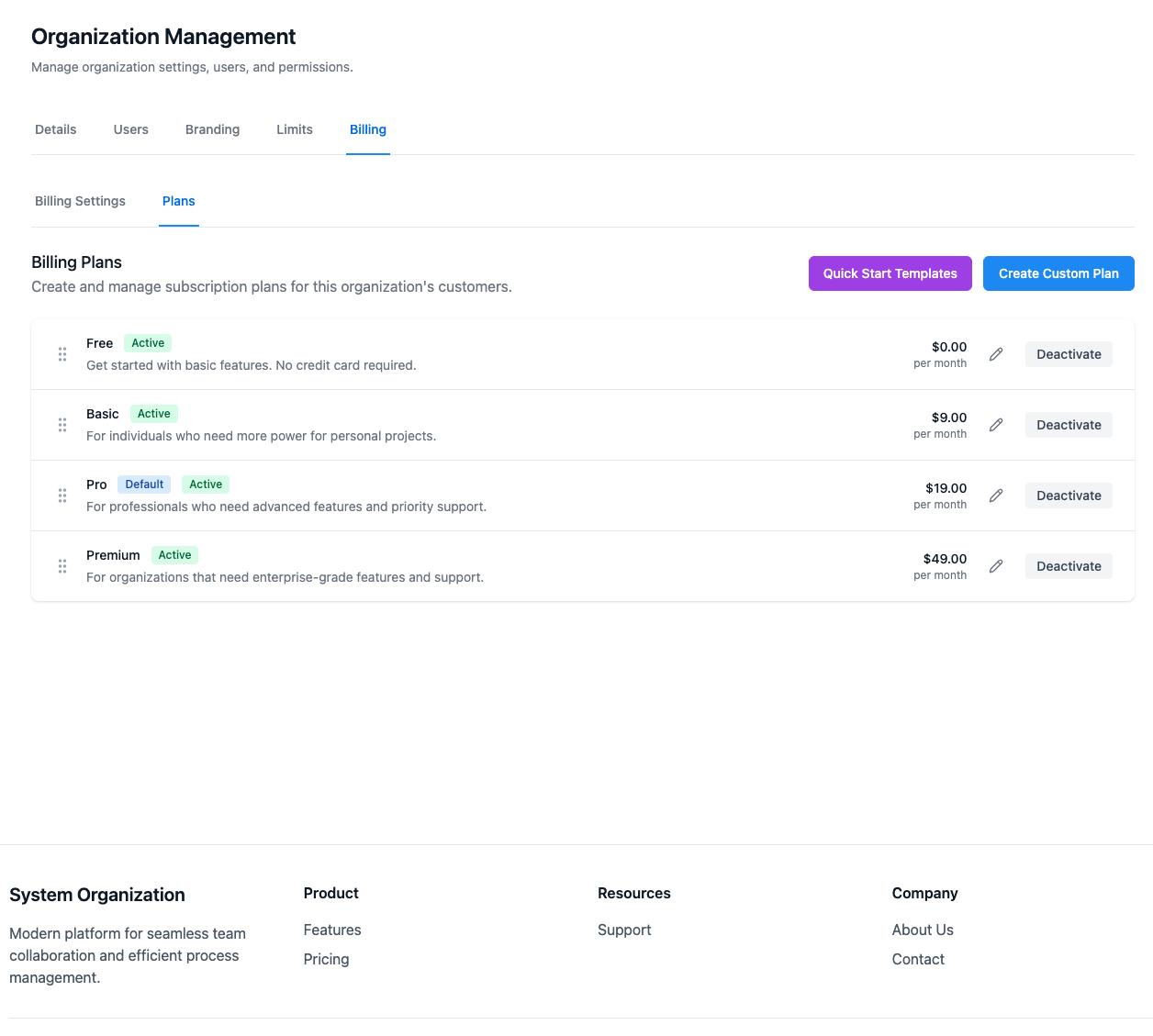
Task: Deactivate the Free plan
Action: 1069,354
